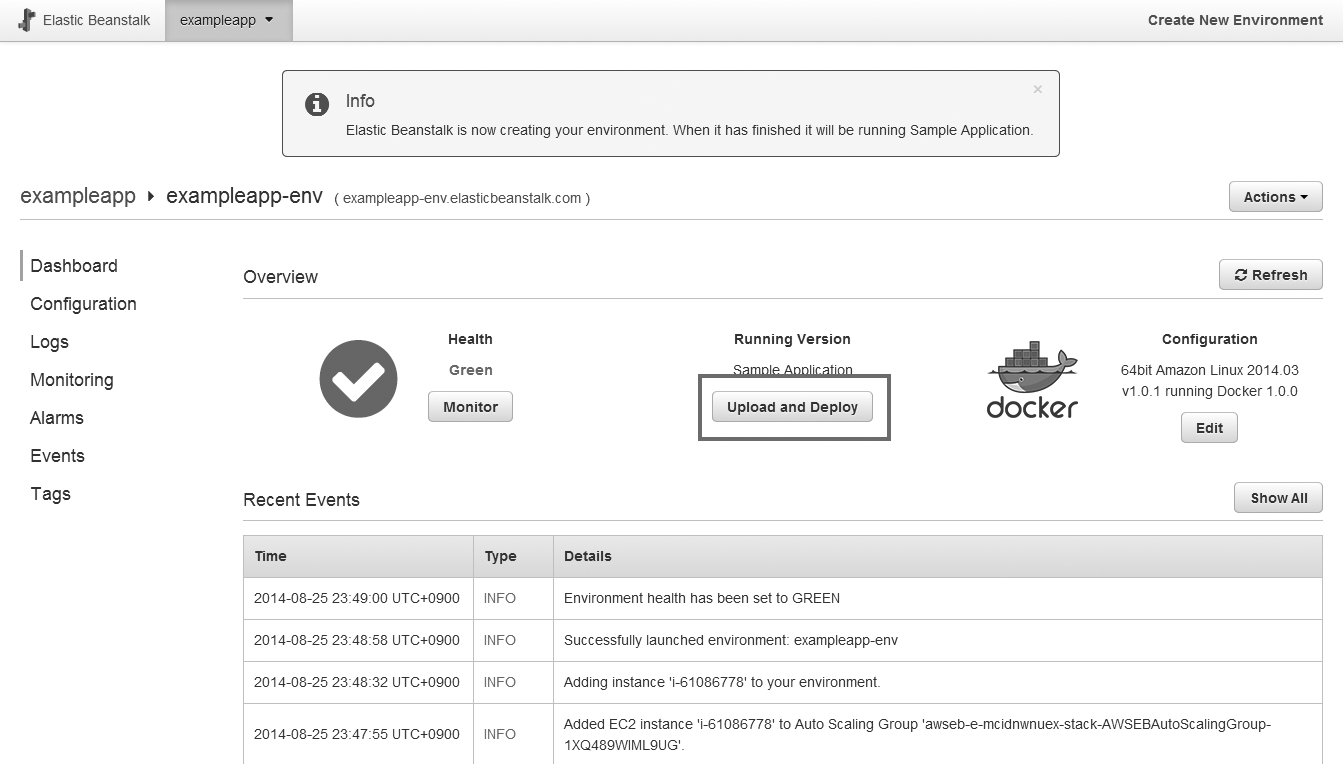The width and height of the screenshot is (1343, 764).
Task: Click the Upload and Deploy button
Action: coord(792,407)
